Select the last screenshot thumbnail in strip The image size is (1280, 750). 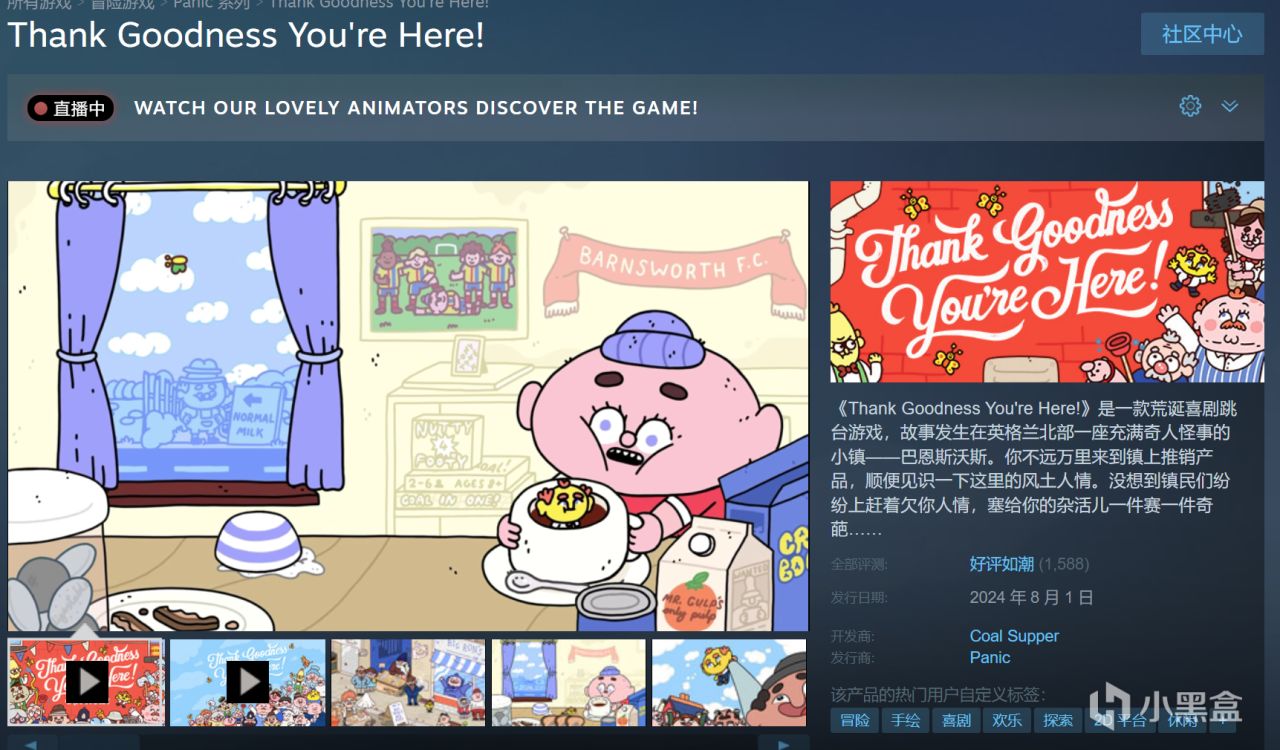[x=729, y=683]
